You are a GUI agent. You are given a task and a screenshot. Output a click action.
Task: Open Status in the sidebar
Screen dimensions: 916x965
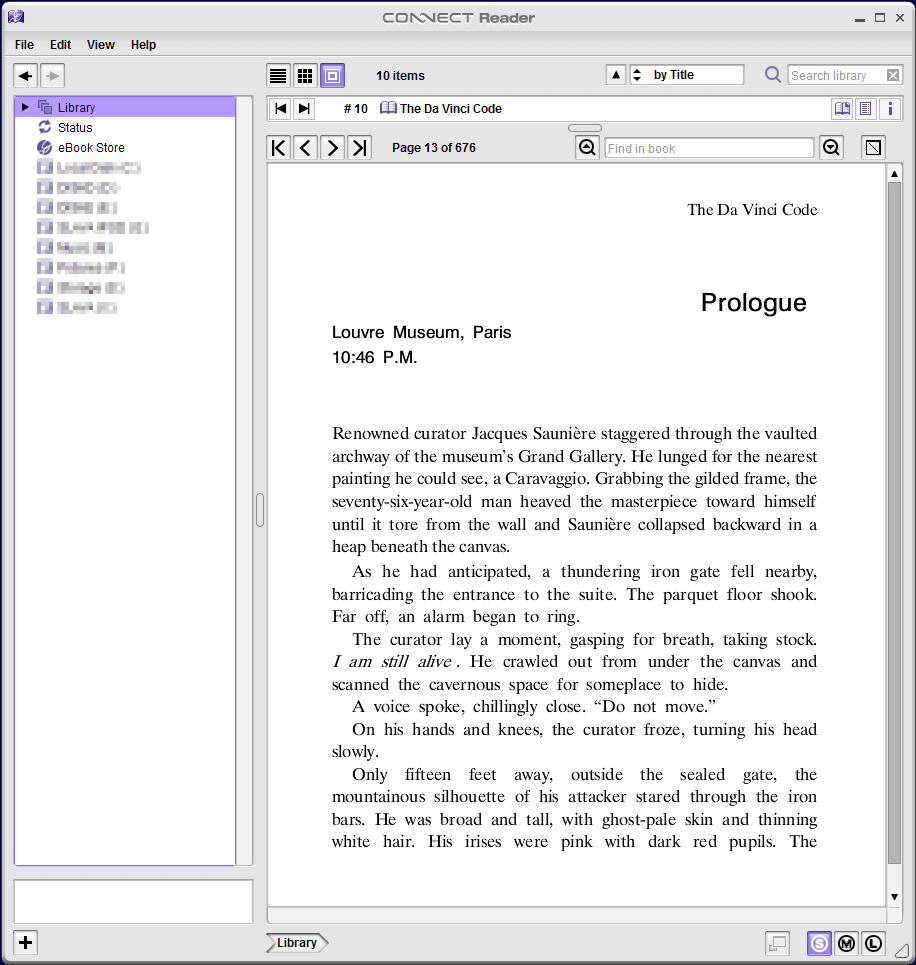[x=75, y=127]
